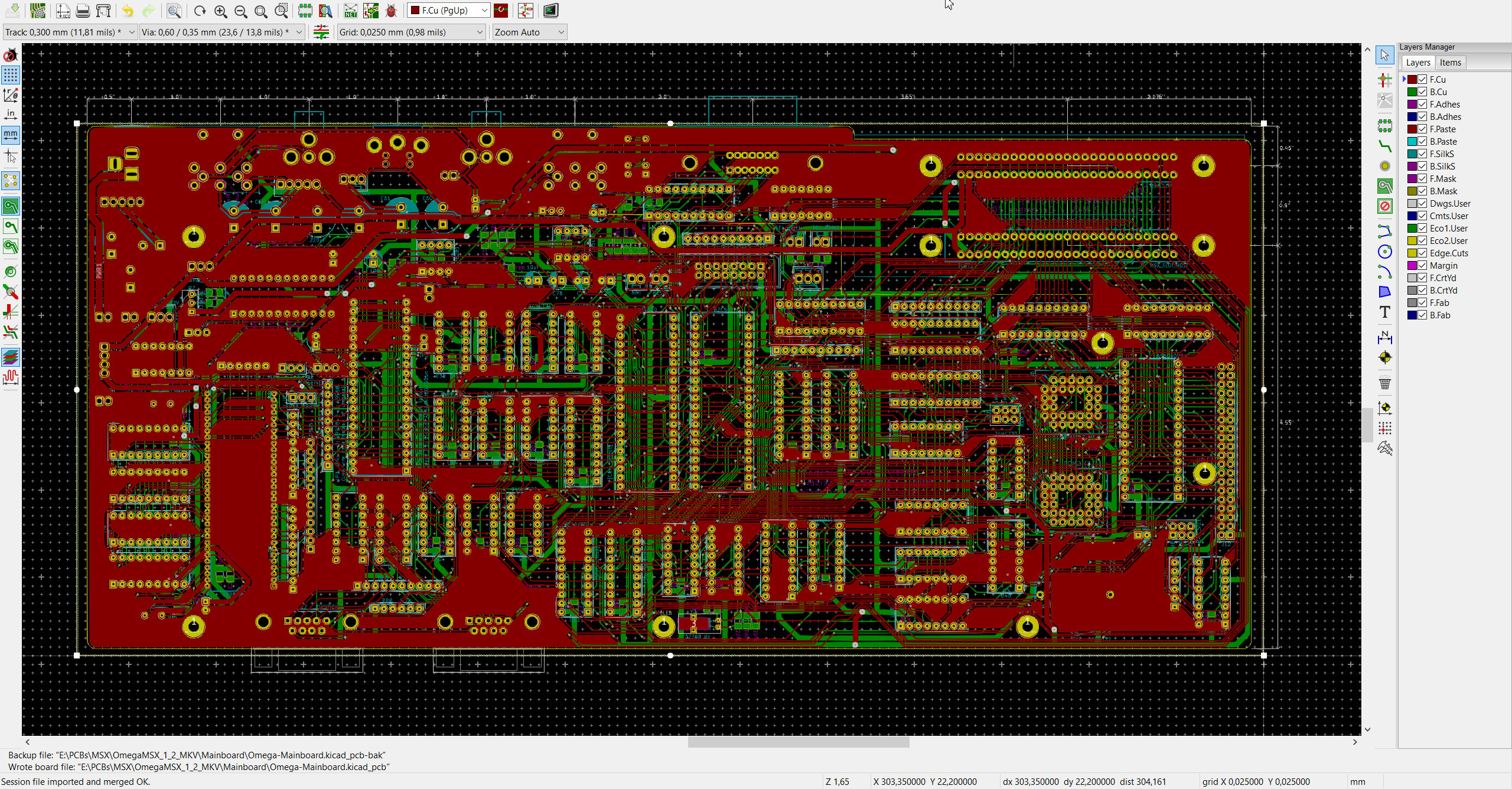Open Find text dialog icon
1512x789 pixels.
coord(174,11)
